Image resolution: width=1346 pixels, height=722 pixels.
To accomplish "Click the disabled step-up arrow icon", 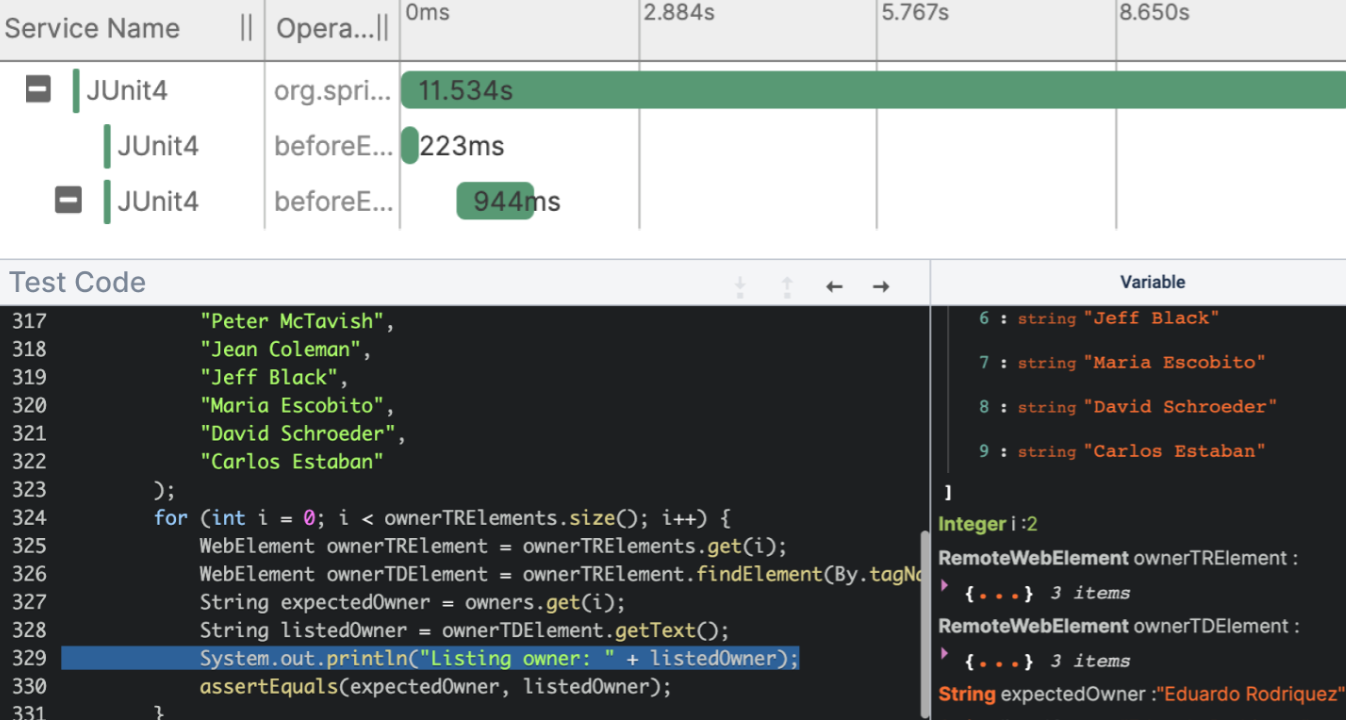I will tap(787, 287).
